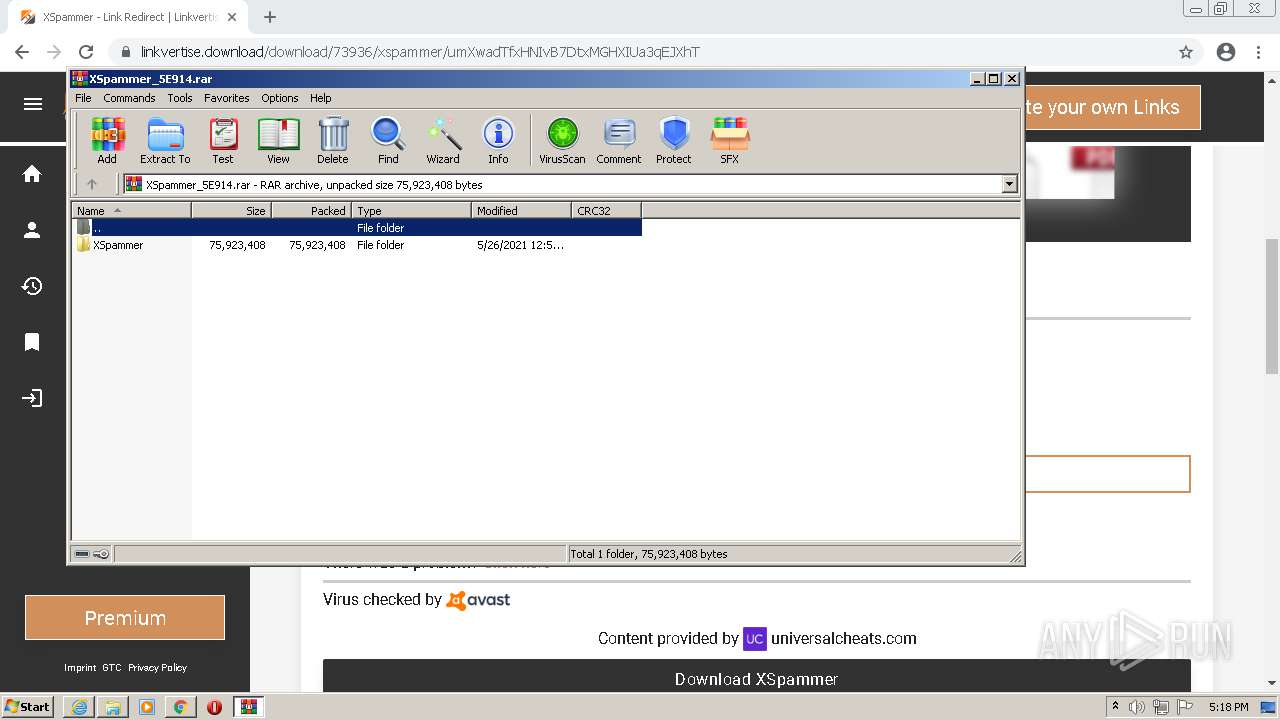
Task: Click the bookmark sidebar icon
Action: coord(32,342)
